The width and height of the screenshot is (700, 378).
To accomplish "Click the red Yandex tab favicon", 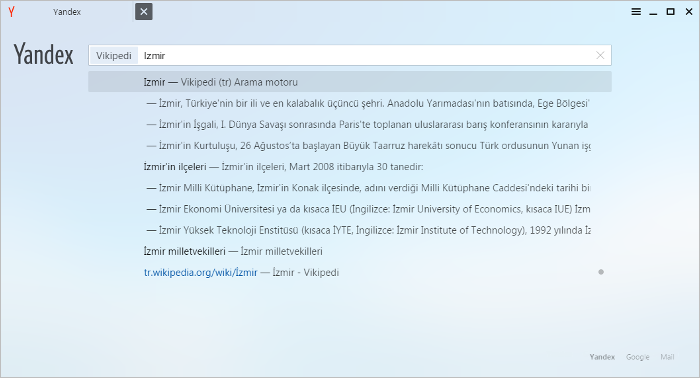I will click(12, 12).
